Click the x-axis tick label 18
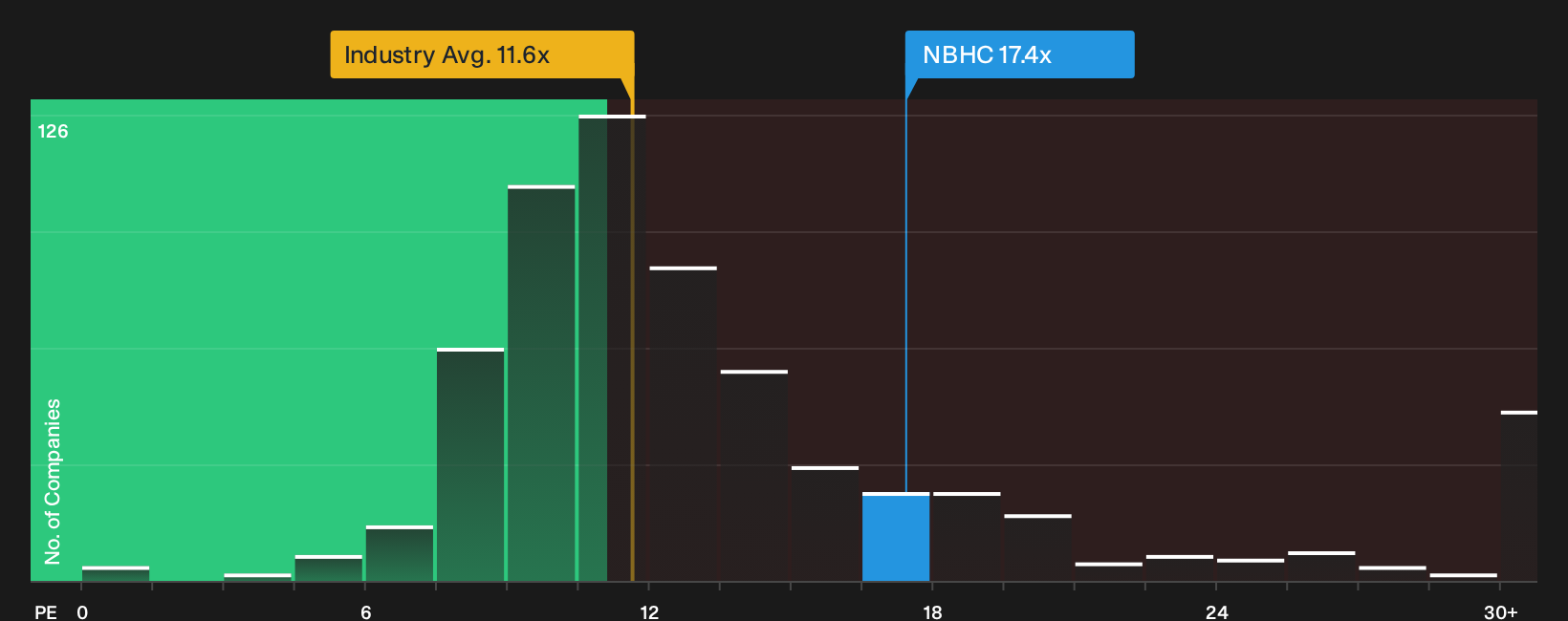The width and height of the screenshot is (1568, 621). click(x=933, y=612)
